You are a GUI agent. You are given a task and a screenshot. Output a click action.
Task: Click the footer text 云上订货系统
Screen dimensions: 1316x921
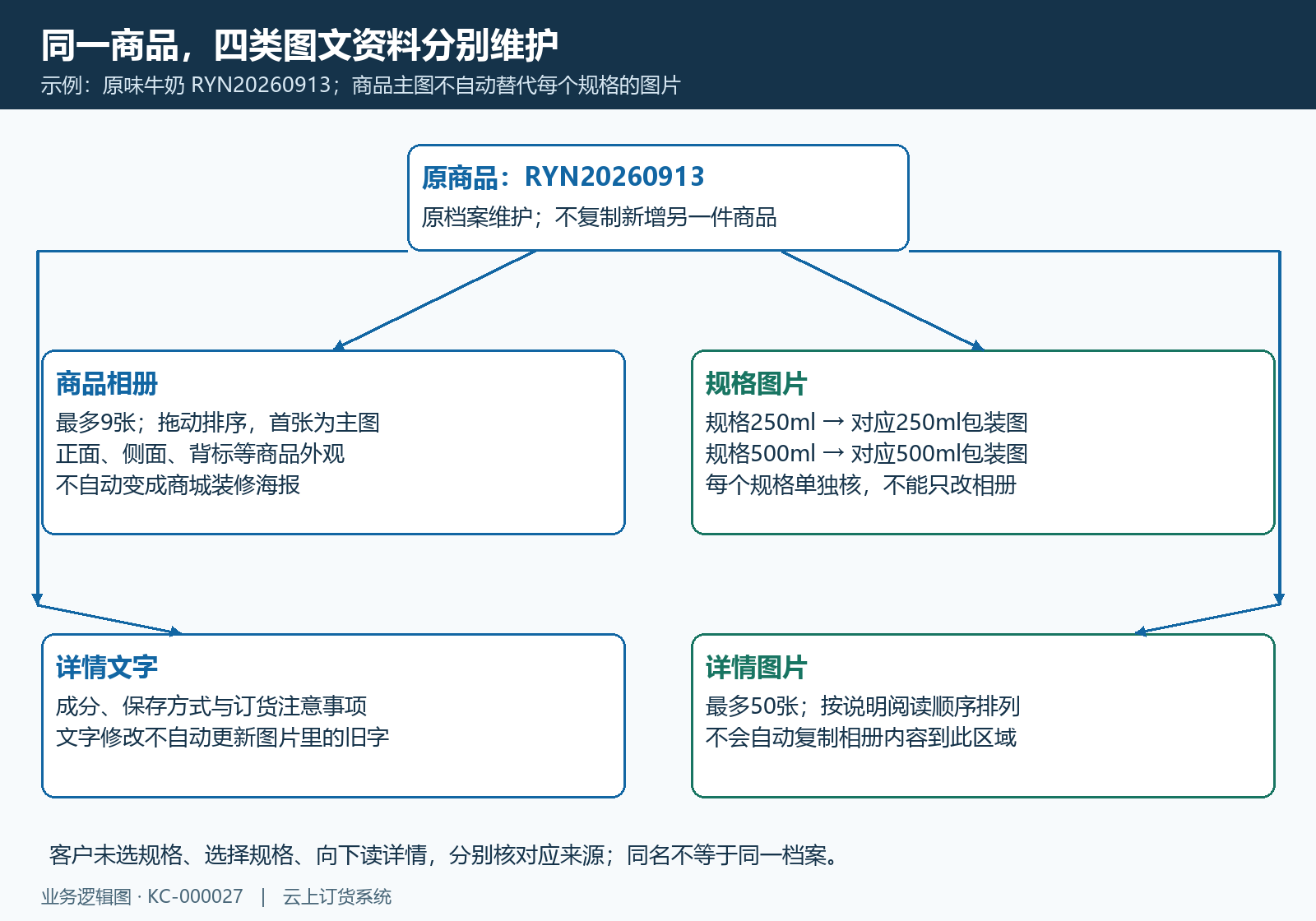pyautogui.click(x=337, y=896)
